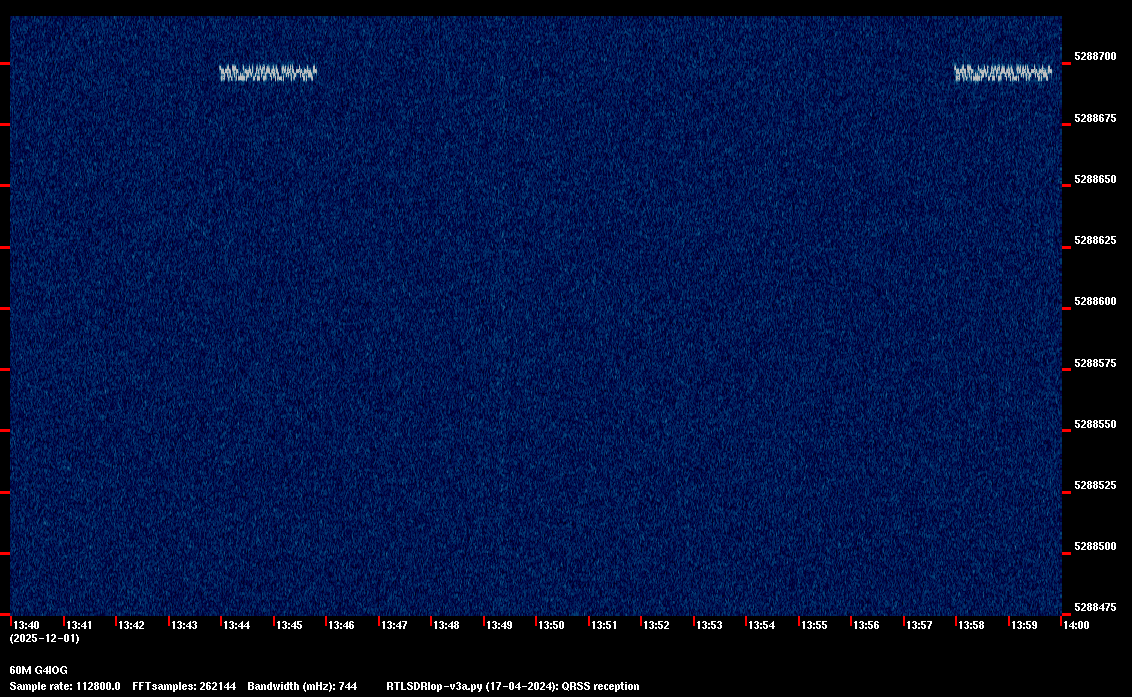Screen dimensions: 1132x697
Task: Click the 60M G4IOG station label
Action: 38,670
